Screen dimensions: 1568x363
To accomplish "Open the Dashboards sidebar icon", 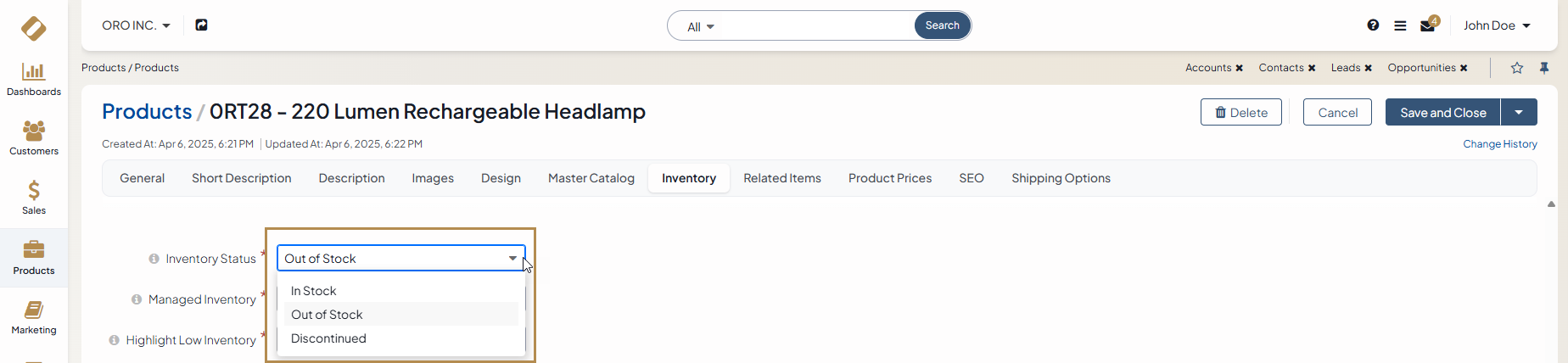I will coord(34,79).
